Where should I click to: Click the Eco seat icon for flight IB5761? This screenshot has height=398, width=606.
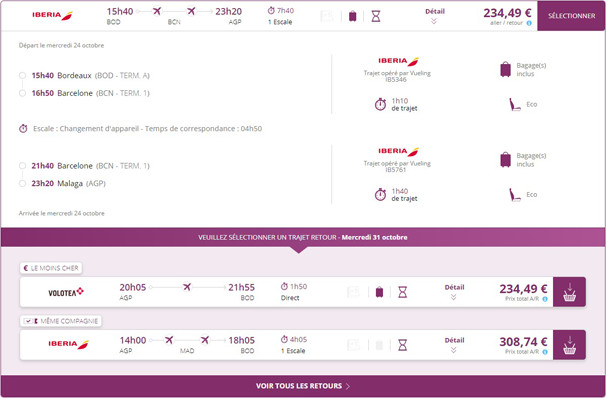[515, 195]
